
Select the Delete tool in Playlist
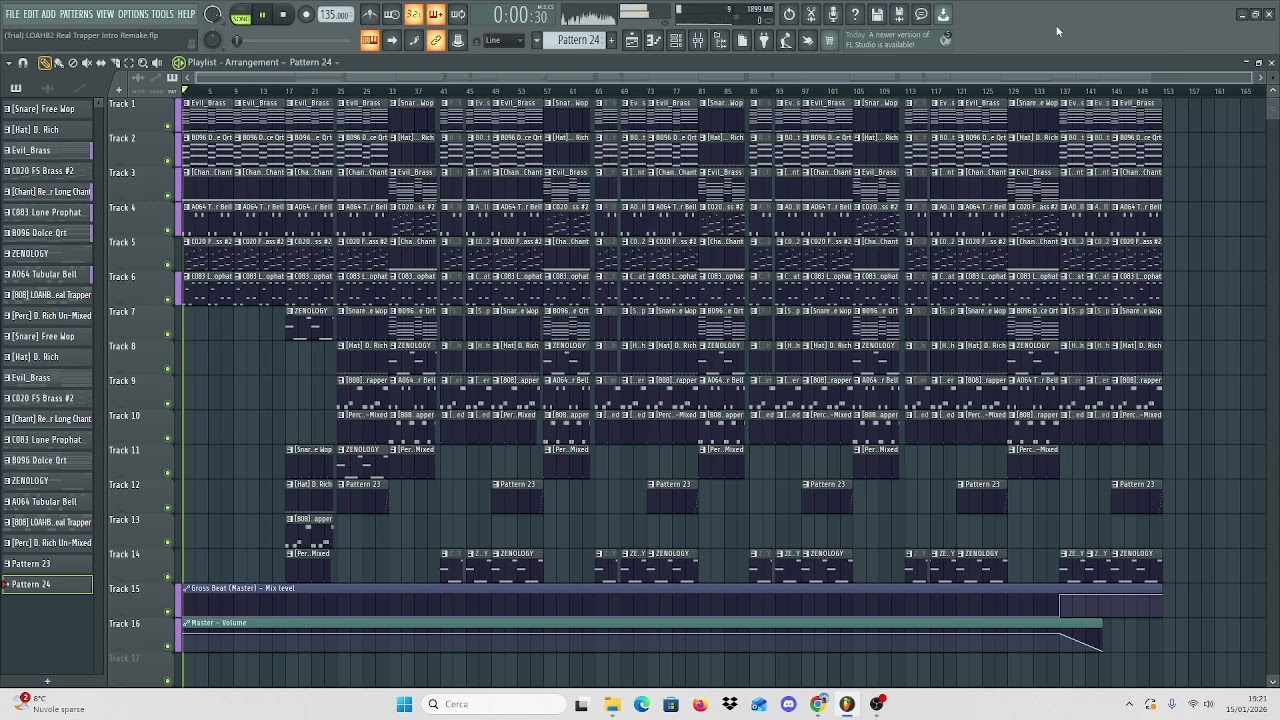click(x=72, y=63)
